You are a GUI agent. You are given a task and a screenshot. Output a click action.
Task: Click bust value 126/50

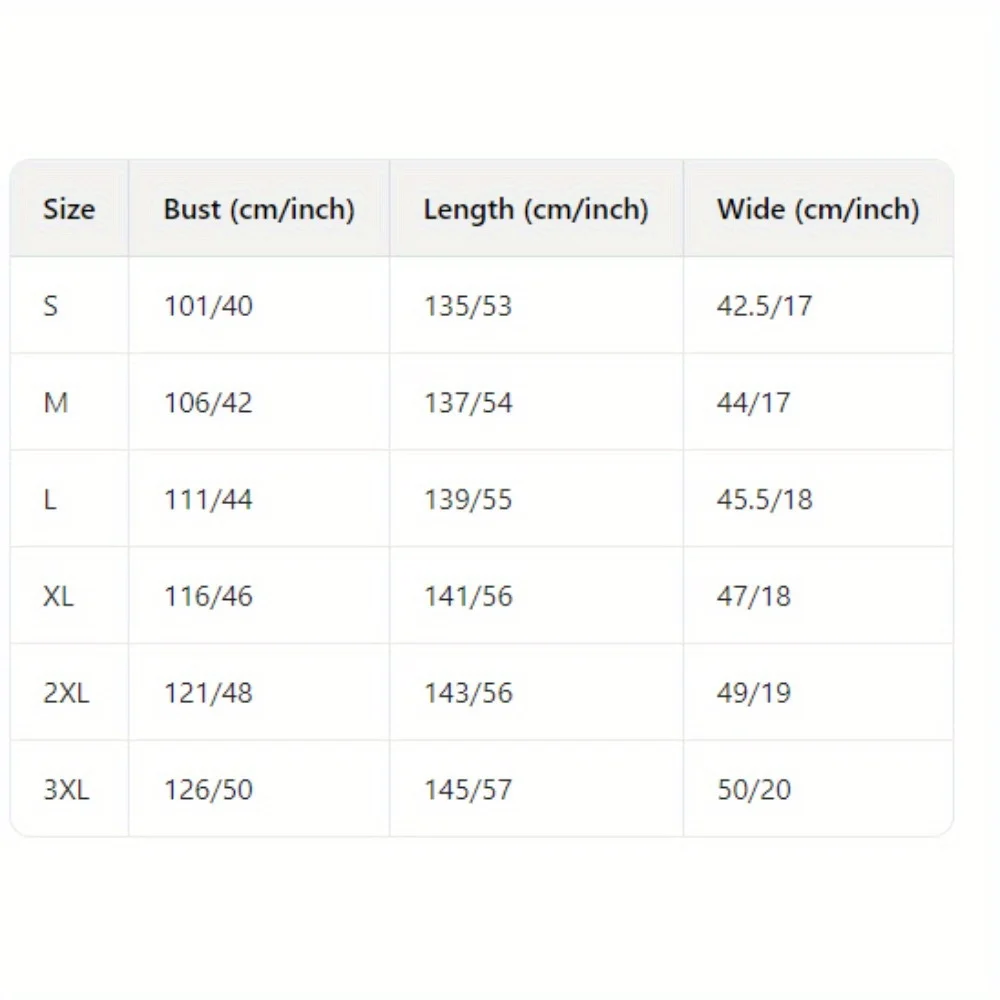click(208, 790)
